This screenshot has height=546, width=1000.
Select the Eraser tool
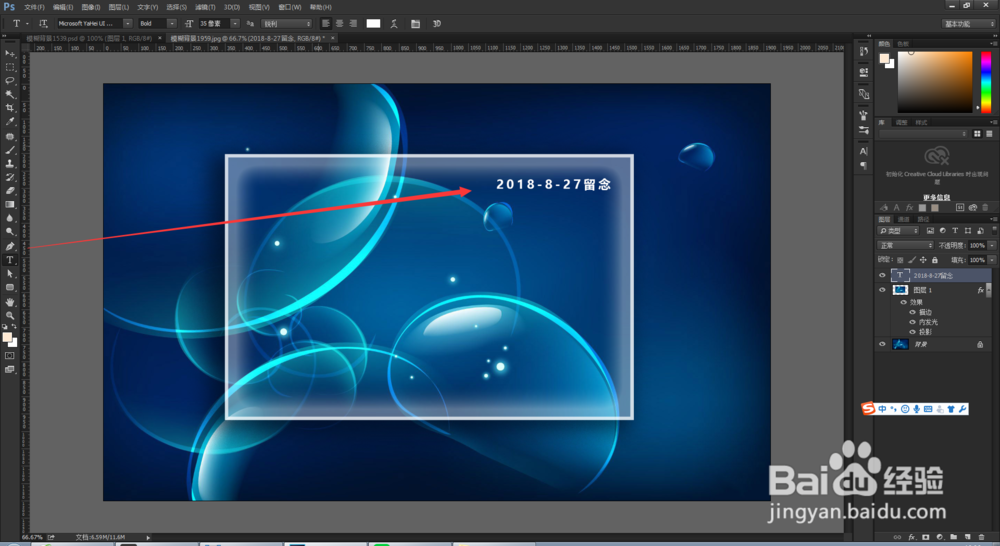click(x=10, y=191)
